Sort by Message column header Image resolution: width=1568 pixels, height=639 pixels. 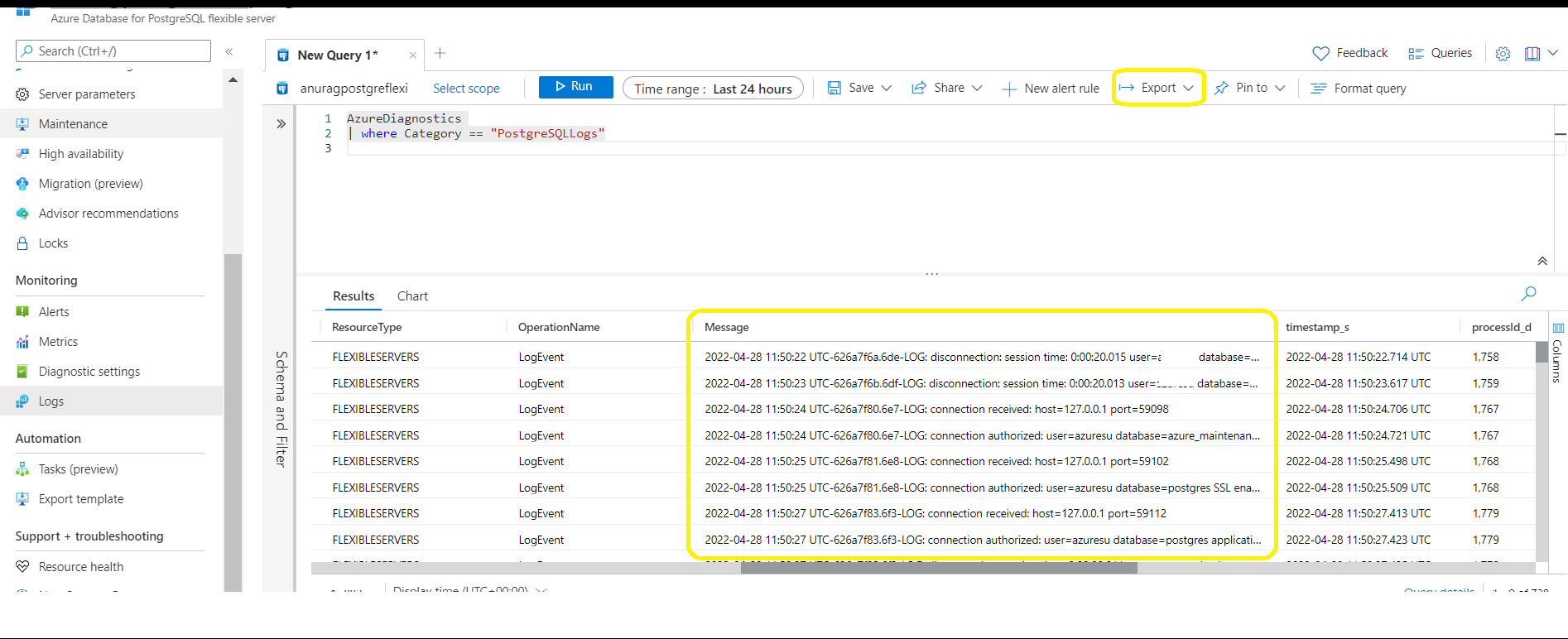(727, 328)
